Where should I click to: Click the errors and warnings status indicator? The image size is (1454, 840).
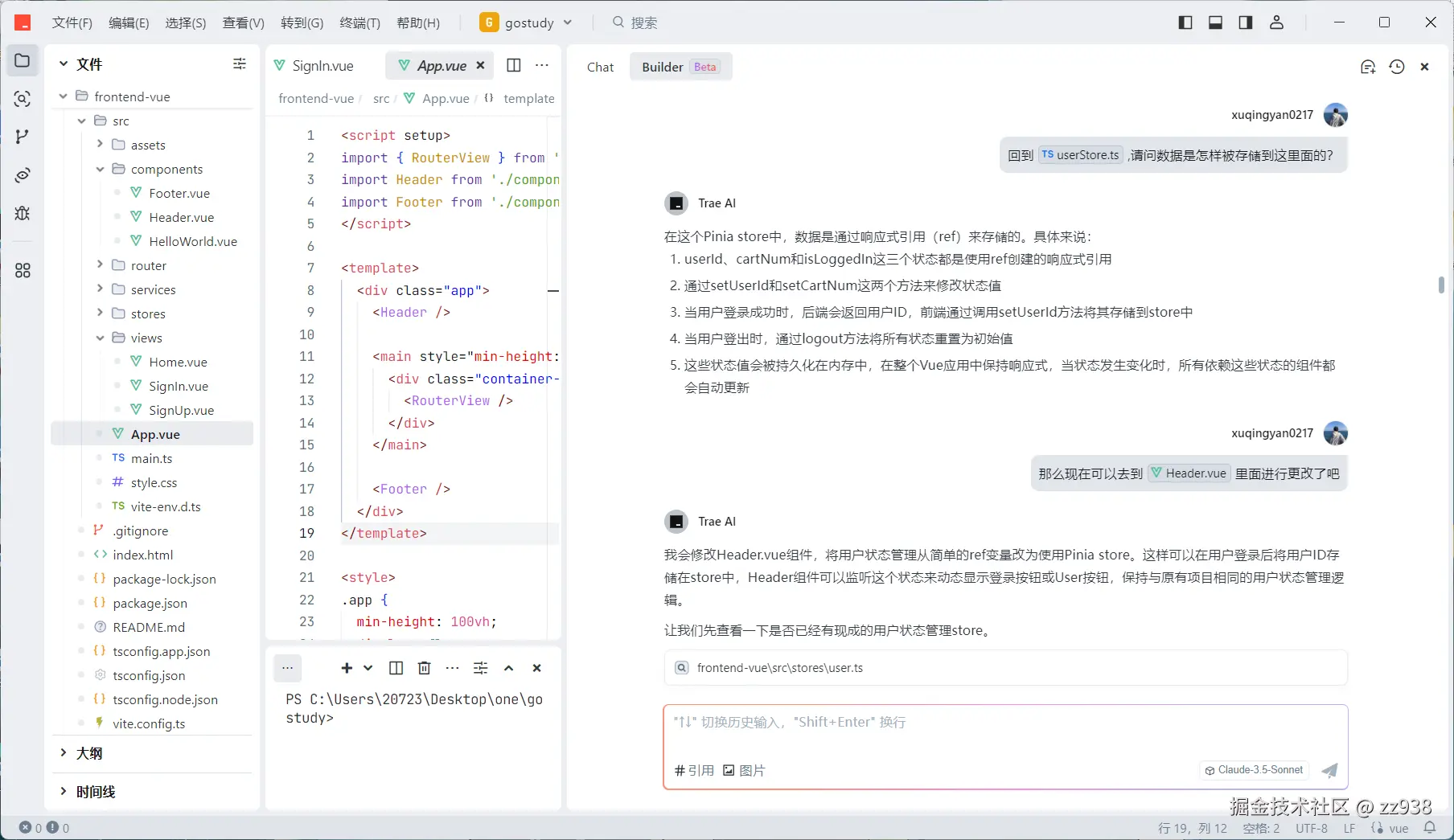44,828
